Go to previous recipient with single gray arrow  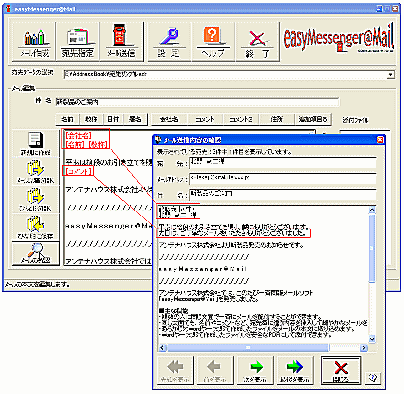tap(215, 370)
